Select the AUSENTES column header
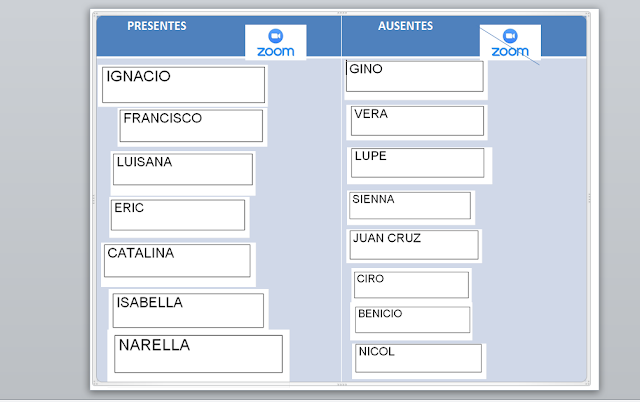 pyautogui.click(x=405, y=26)
